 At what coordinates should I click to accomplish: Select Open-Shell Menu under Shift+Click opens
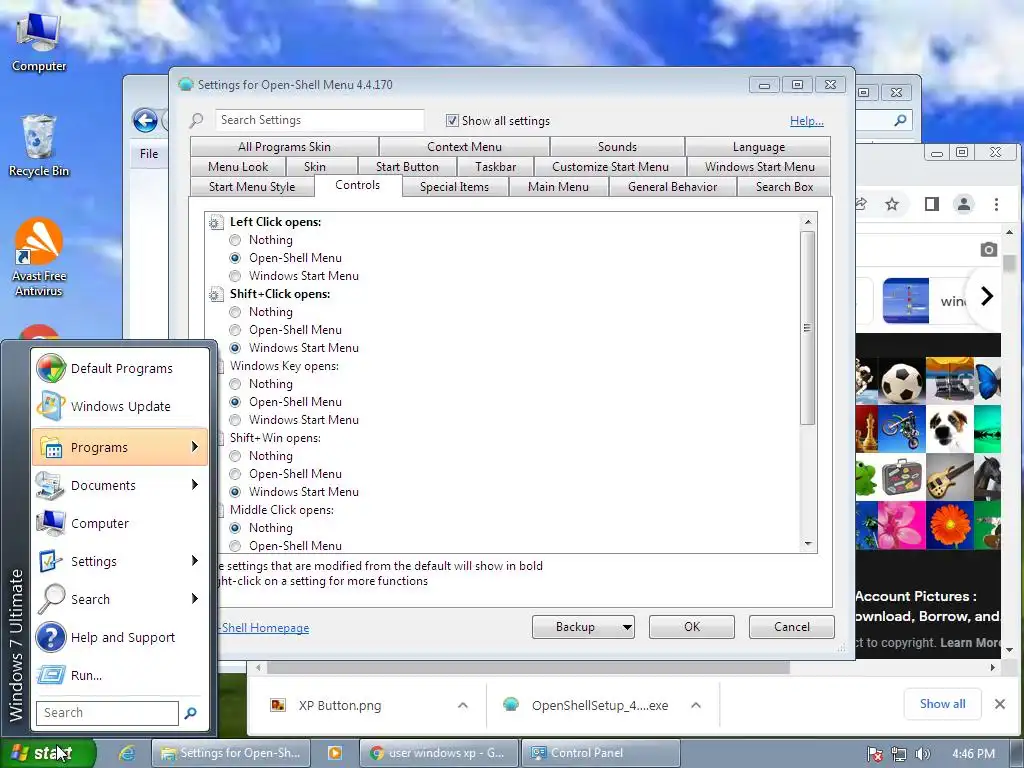[x=235, y=330]
